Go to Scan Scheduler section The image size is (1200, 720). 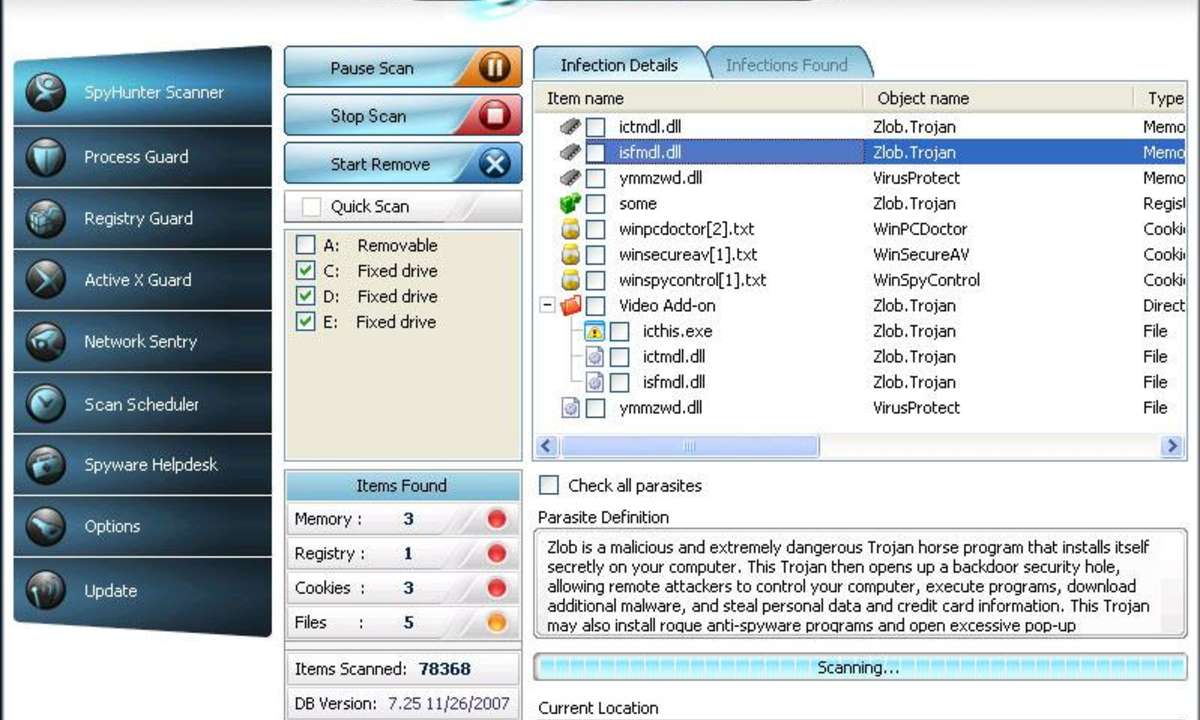143,404
